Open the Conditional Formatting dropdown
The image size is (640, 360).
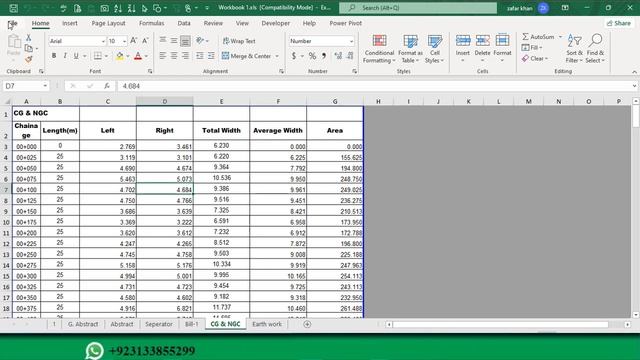click(380, 49)
